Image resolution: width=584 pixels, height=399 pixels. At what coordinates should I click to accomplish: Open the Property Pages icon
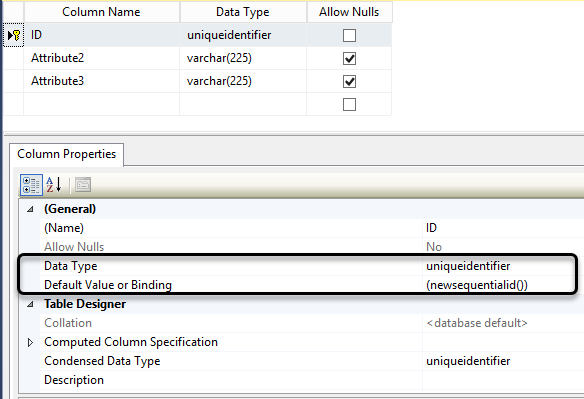83,185
